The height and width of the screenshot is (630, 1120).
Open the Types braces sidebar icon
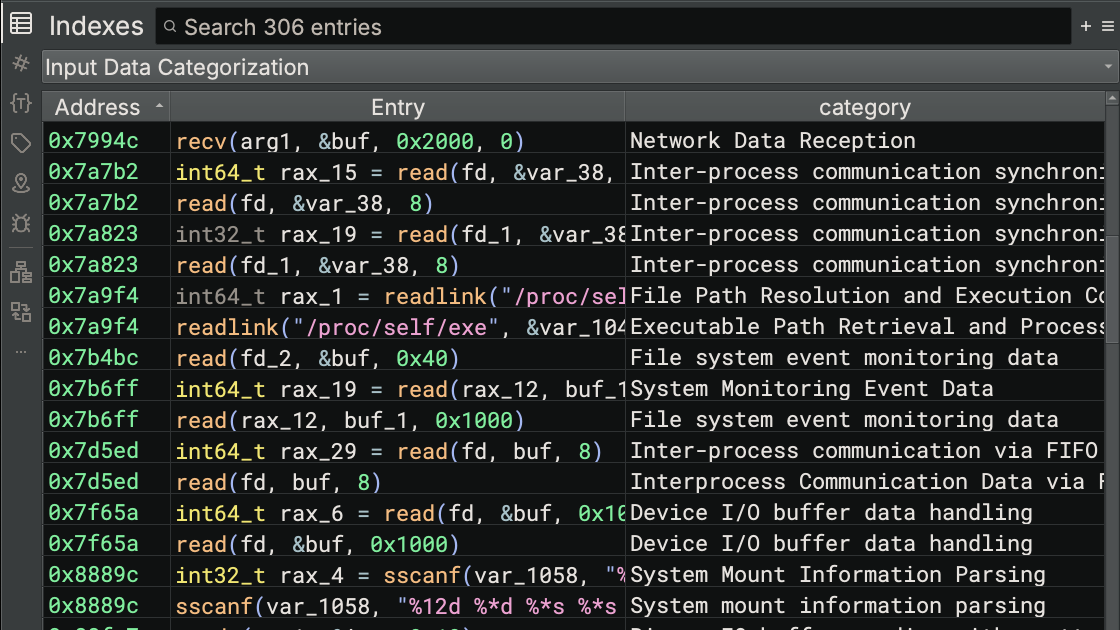coord(21,103)
